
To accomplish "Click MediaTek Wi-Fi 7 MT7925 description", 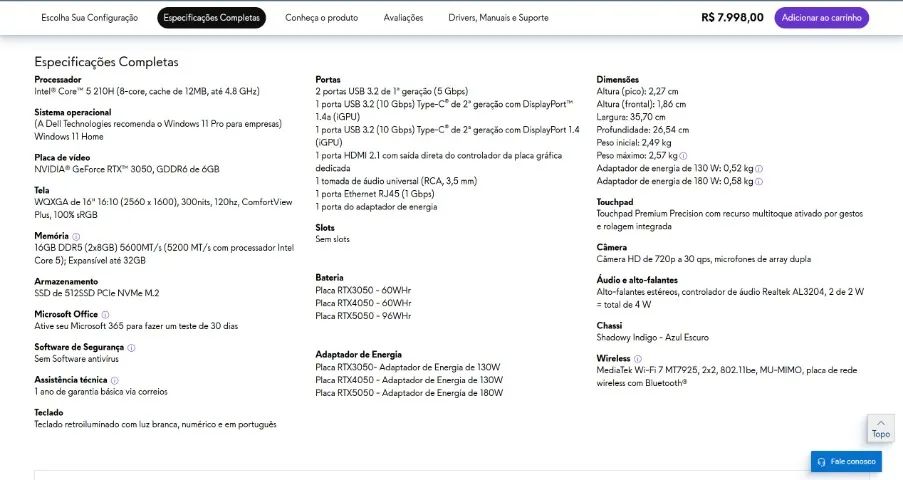I will pyautogui.click(x=727, y=376).
